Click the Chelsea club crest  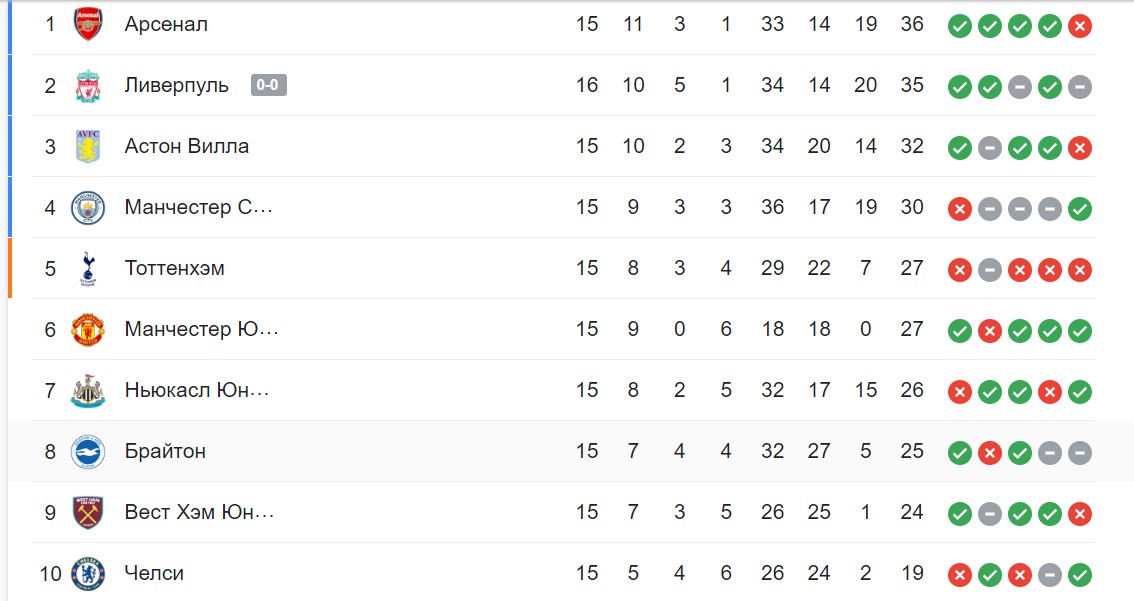(x=88, y=574)
